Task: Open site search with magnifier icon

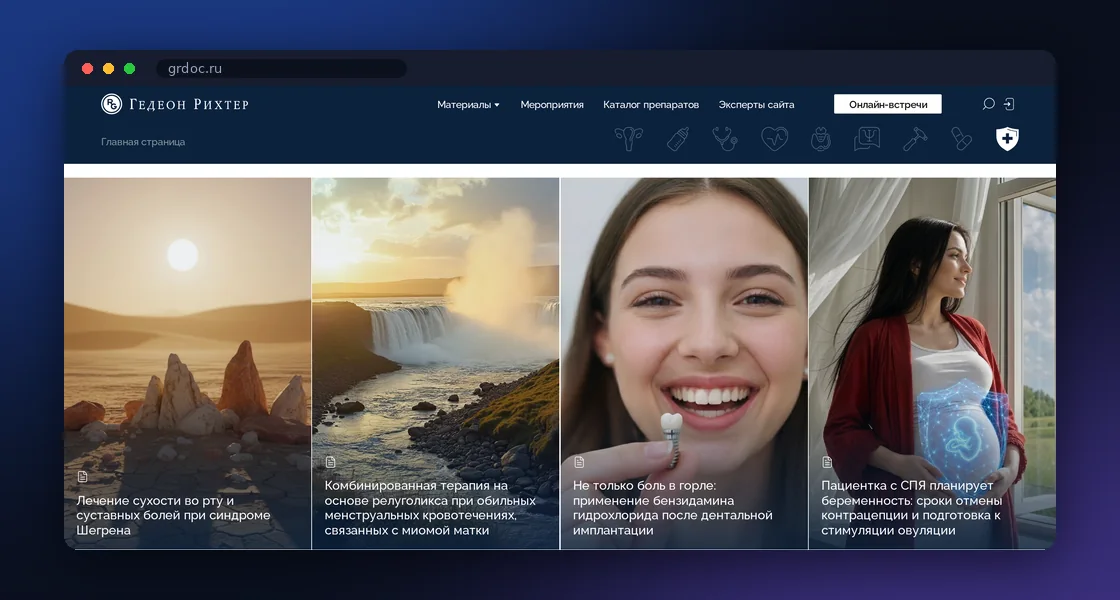Action: coord(989,104)
